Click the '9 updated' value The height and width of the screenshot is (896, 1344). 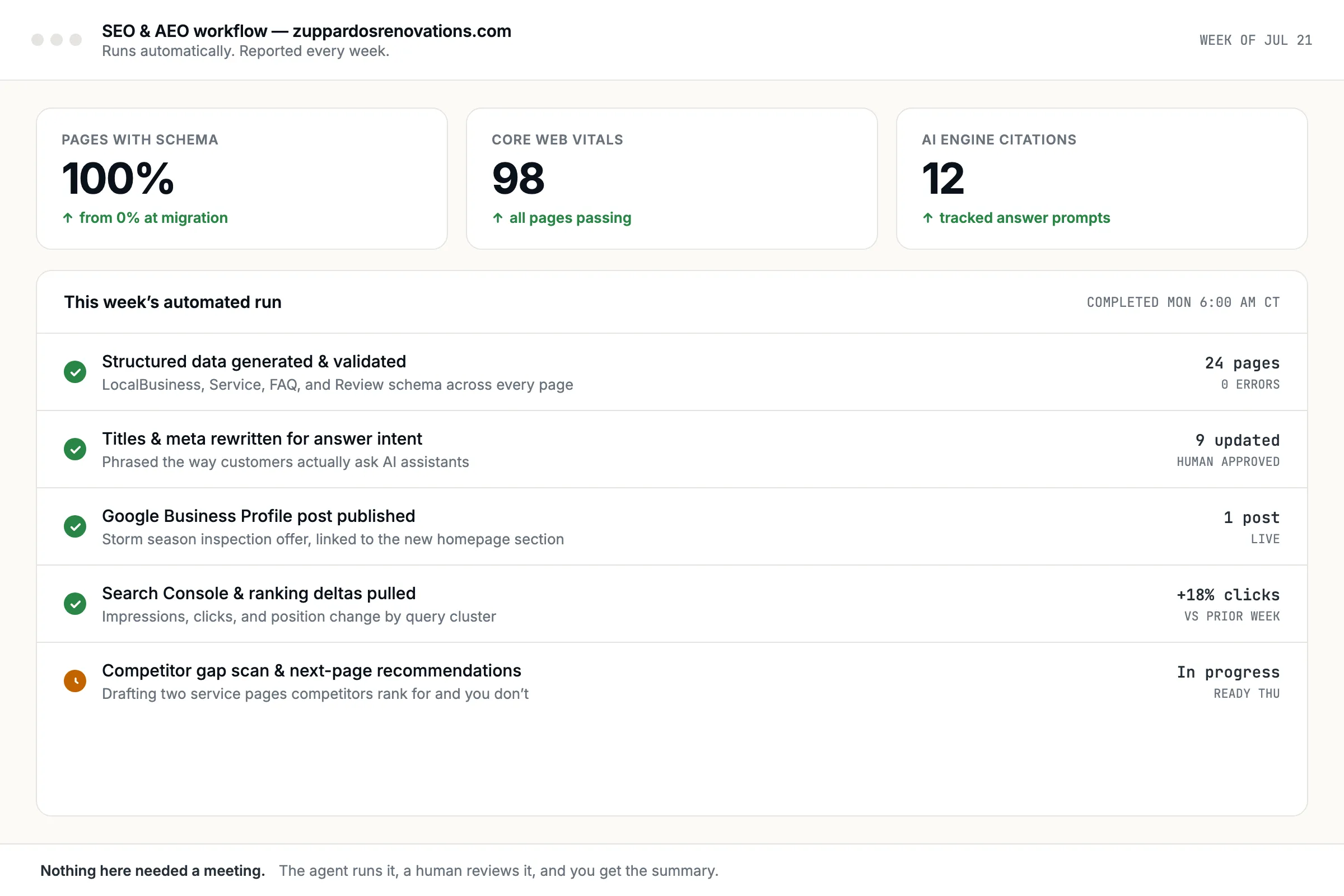pyautogui.click(x=1238, y=440)
